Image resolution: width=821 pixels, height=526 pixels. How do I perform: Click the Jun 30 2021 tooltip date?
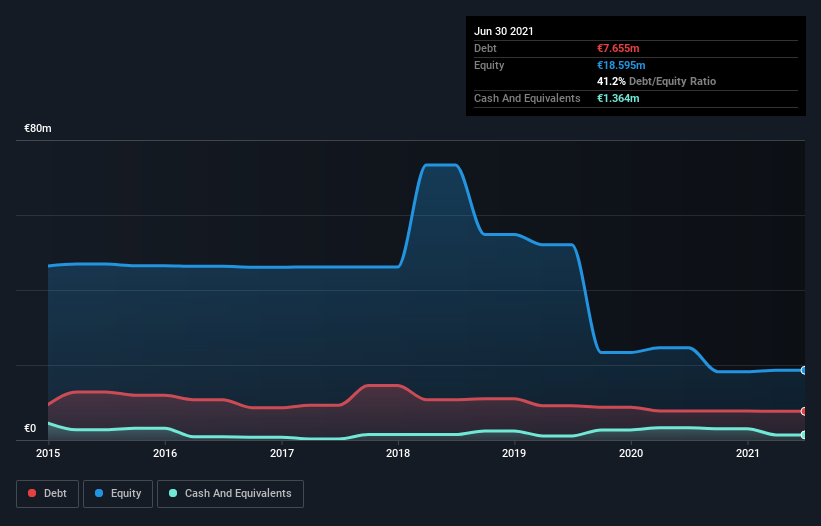[x=504, y=31]
